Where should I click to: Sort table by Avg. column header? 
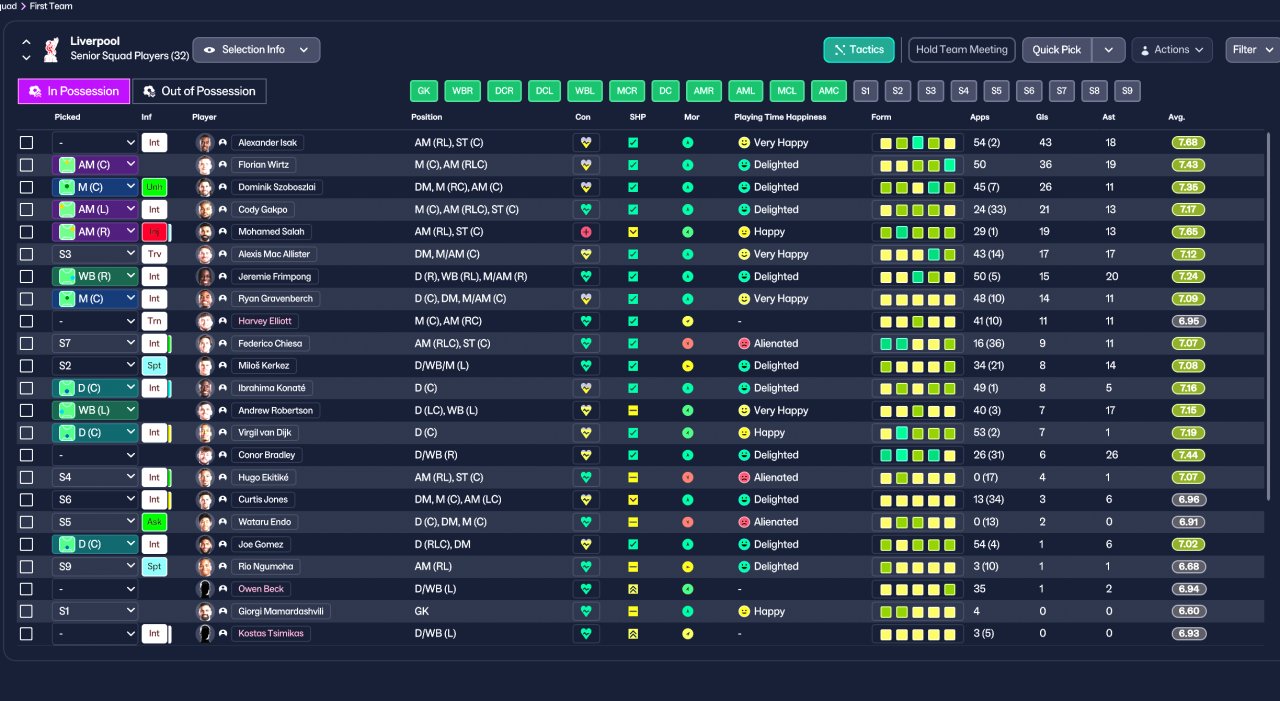tap(1176, 117)
